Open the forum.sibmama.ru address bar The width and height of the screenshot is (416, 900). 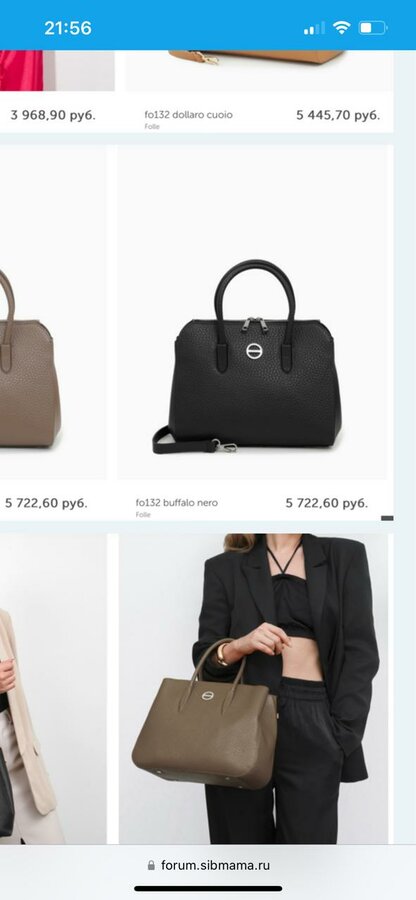pyautogui.click(x=208, y=865)
